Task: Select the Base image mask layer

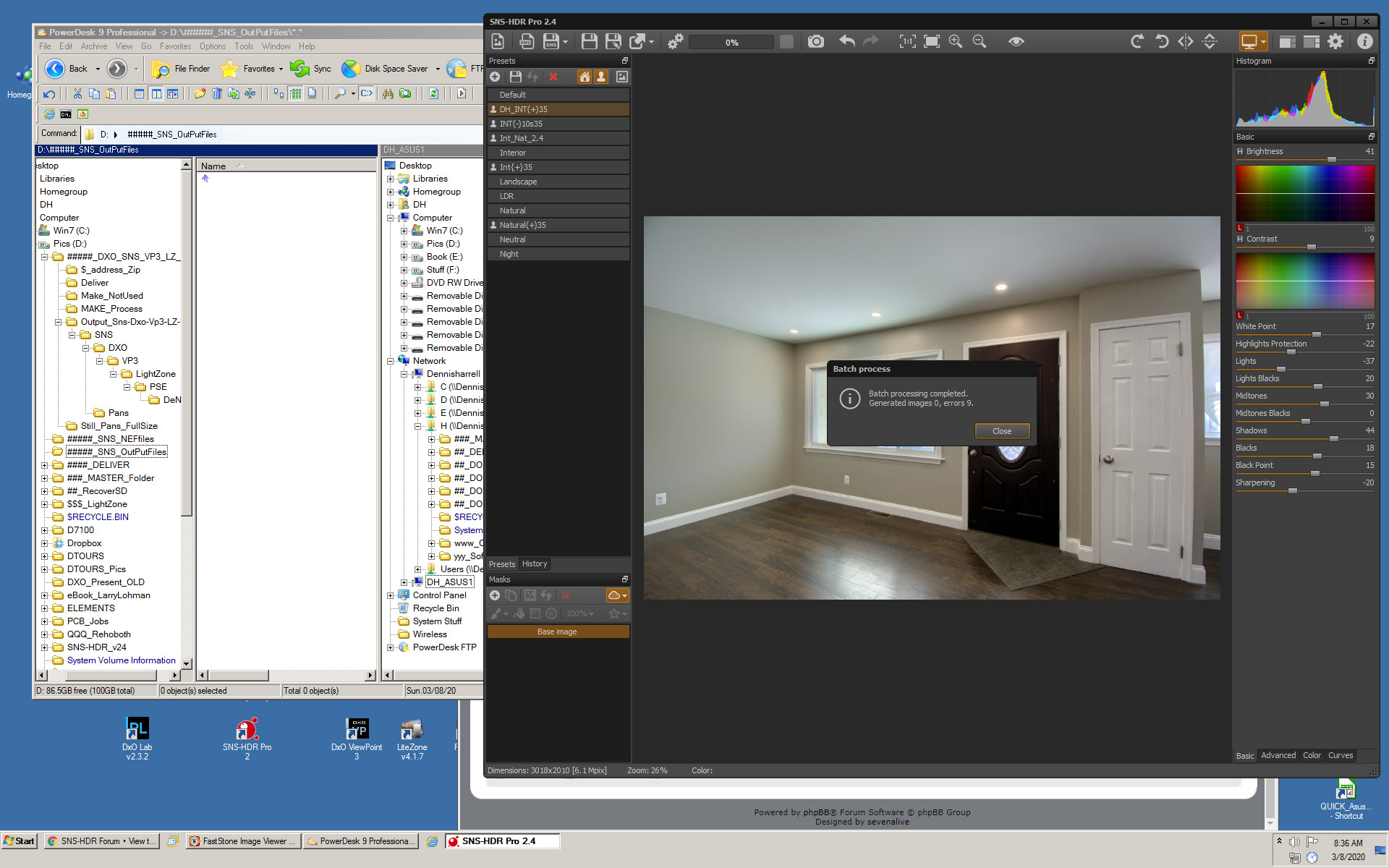Action: [x=557, y=631]
